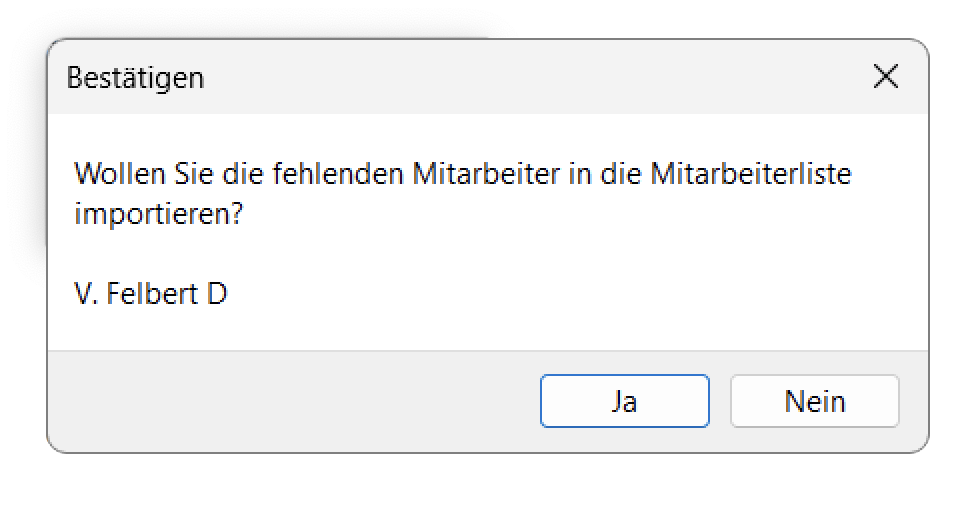Hit the Nein button beside Ja
This screenshot has height=508, width=976.
[814, 401]
